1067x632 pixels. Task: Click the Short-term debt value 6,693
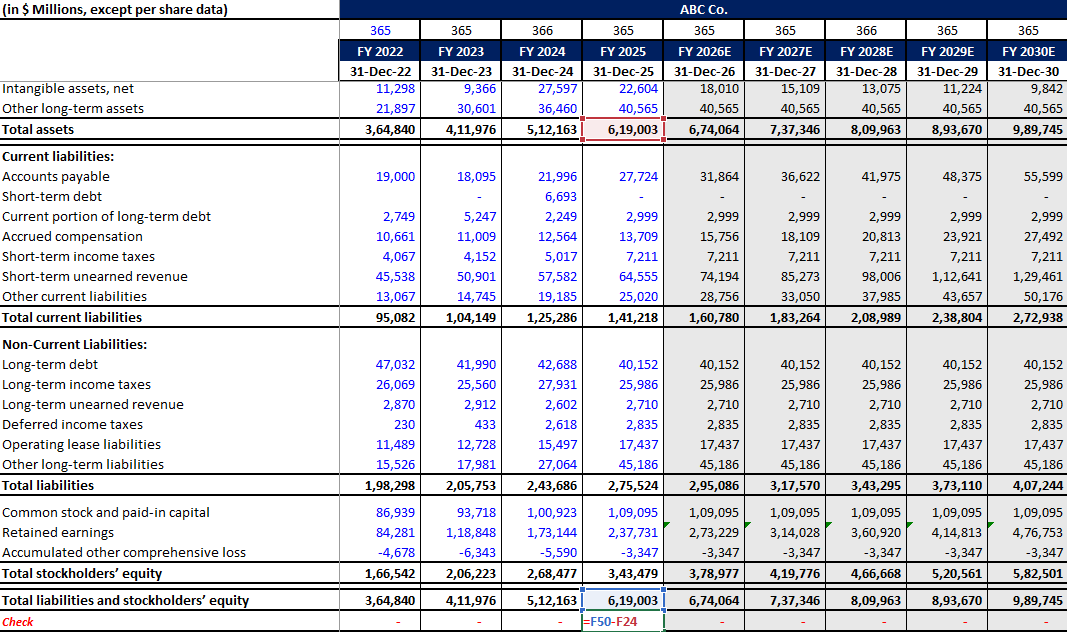tap(540, 196)
